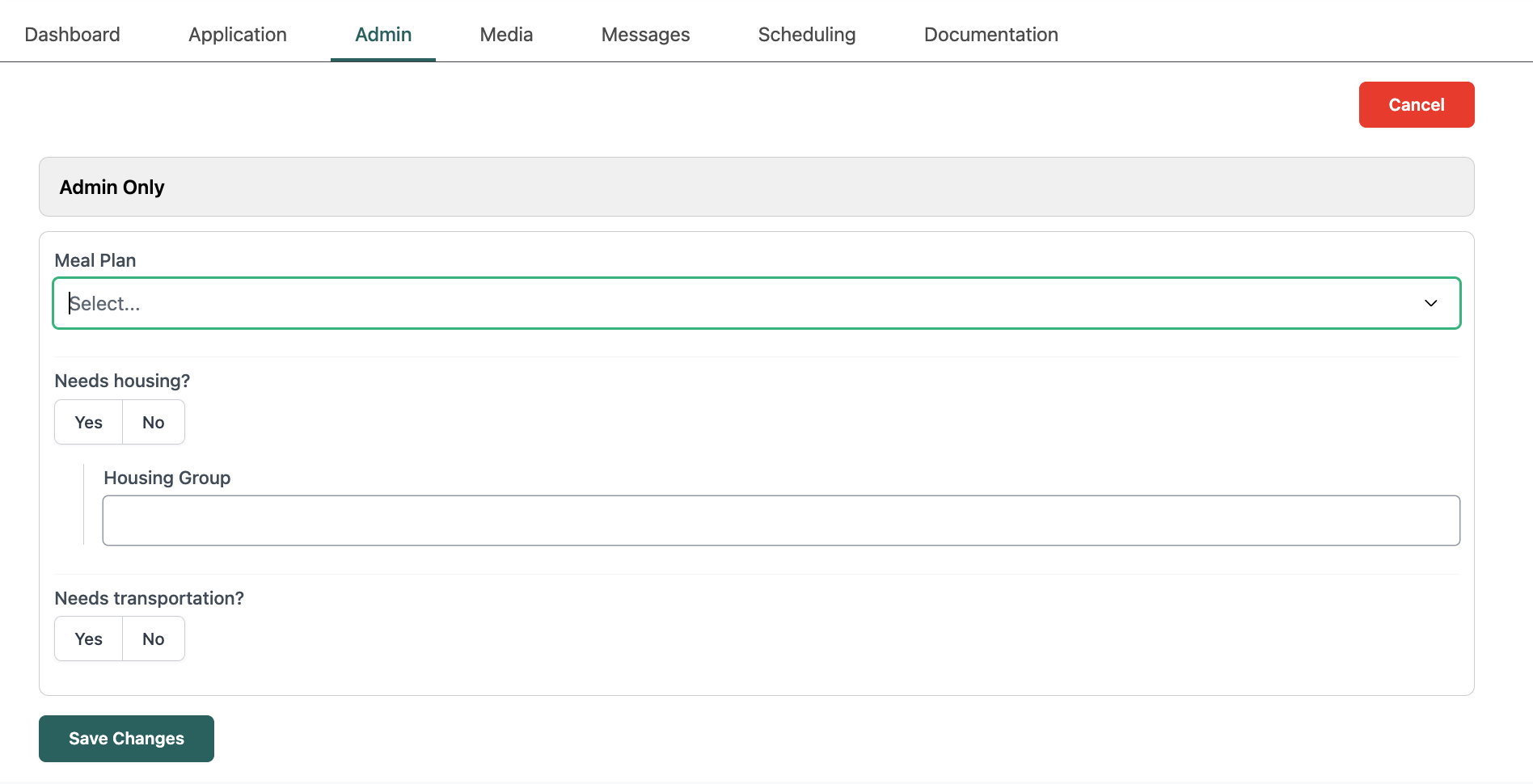Click the Needs transportation? label
1533x784 pixels.
(149, 598)
